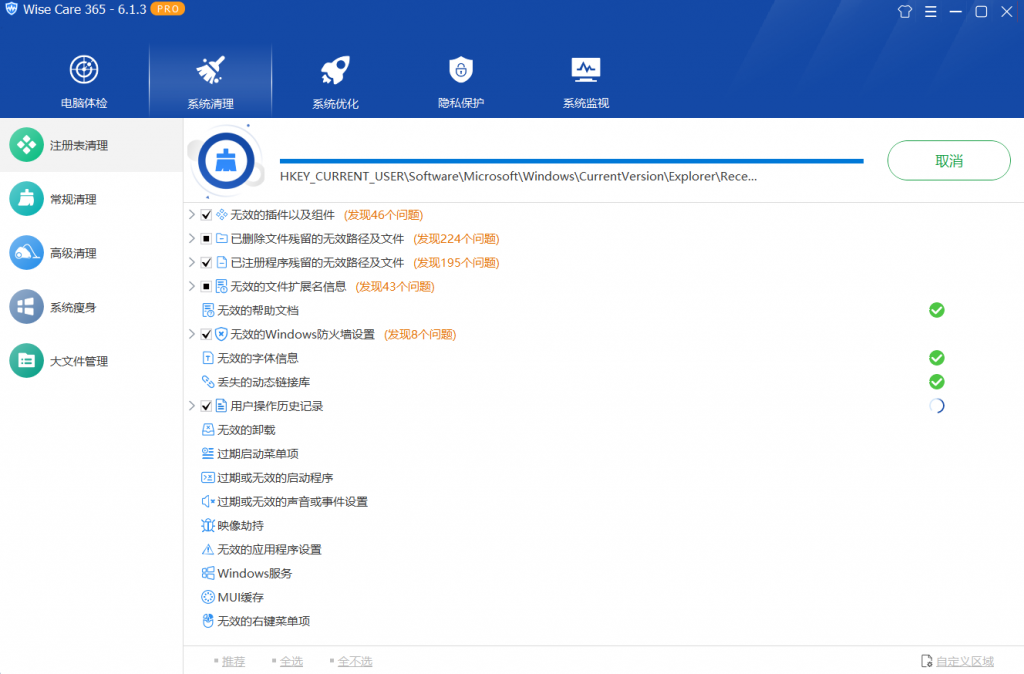Click the 已删除文件残留的无效路径及文件 folder icon

[221, 238]
